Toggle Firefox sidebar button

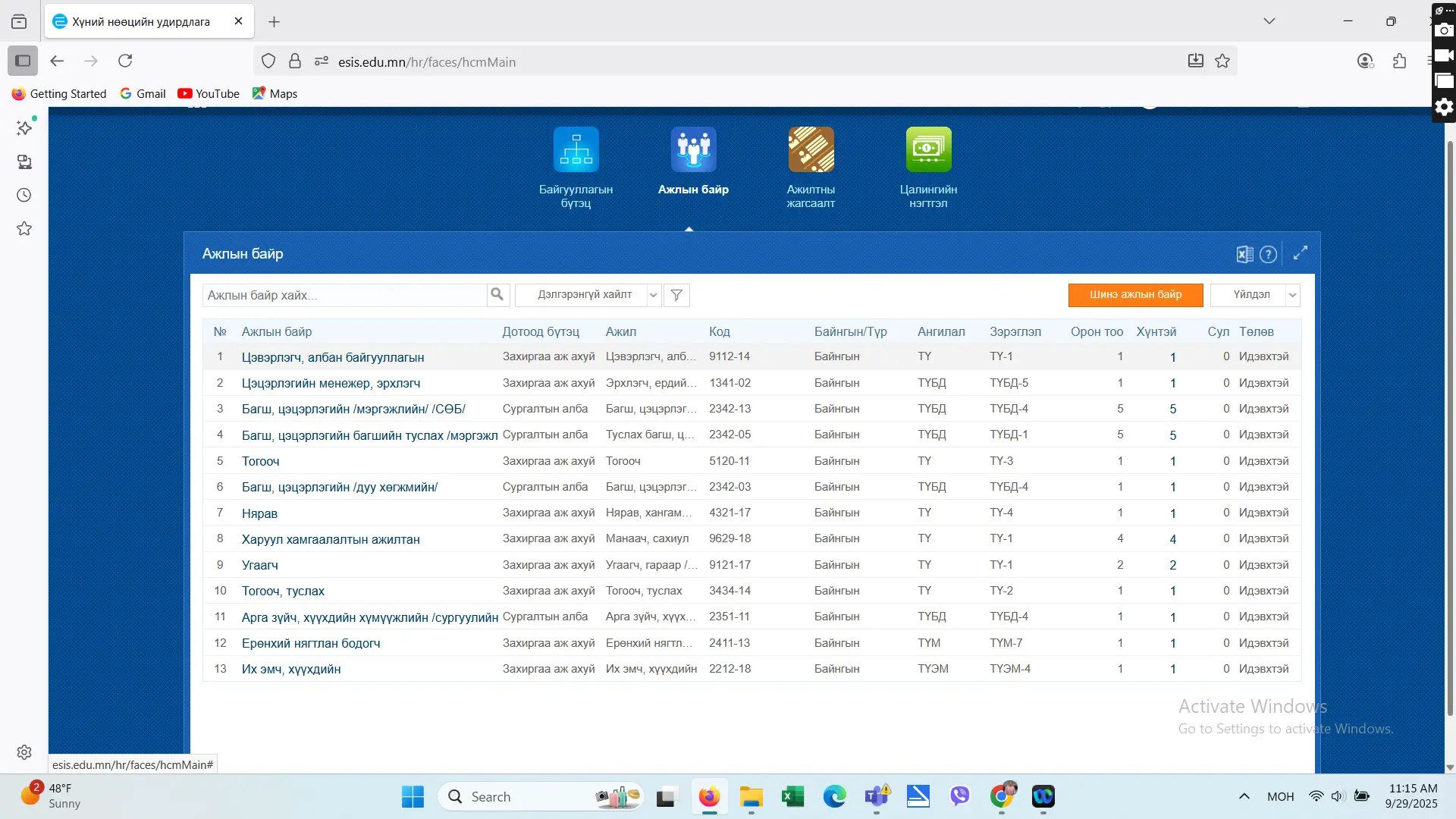tap(23, 61)
